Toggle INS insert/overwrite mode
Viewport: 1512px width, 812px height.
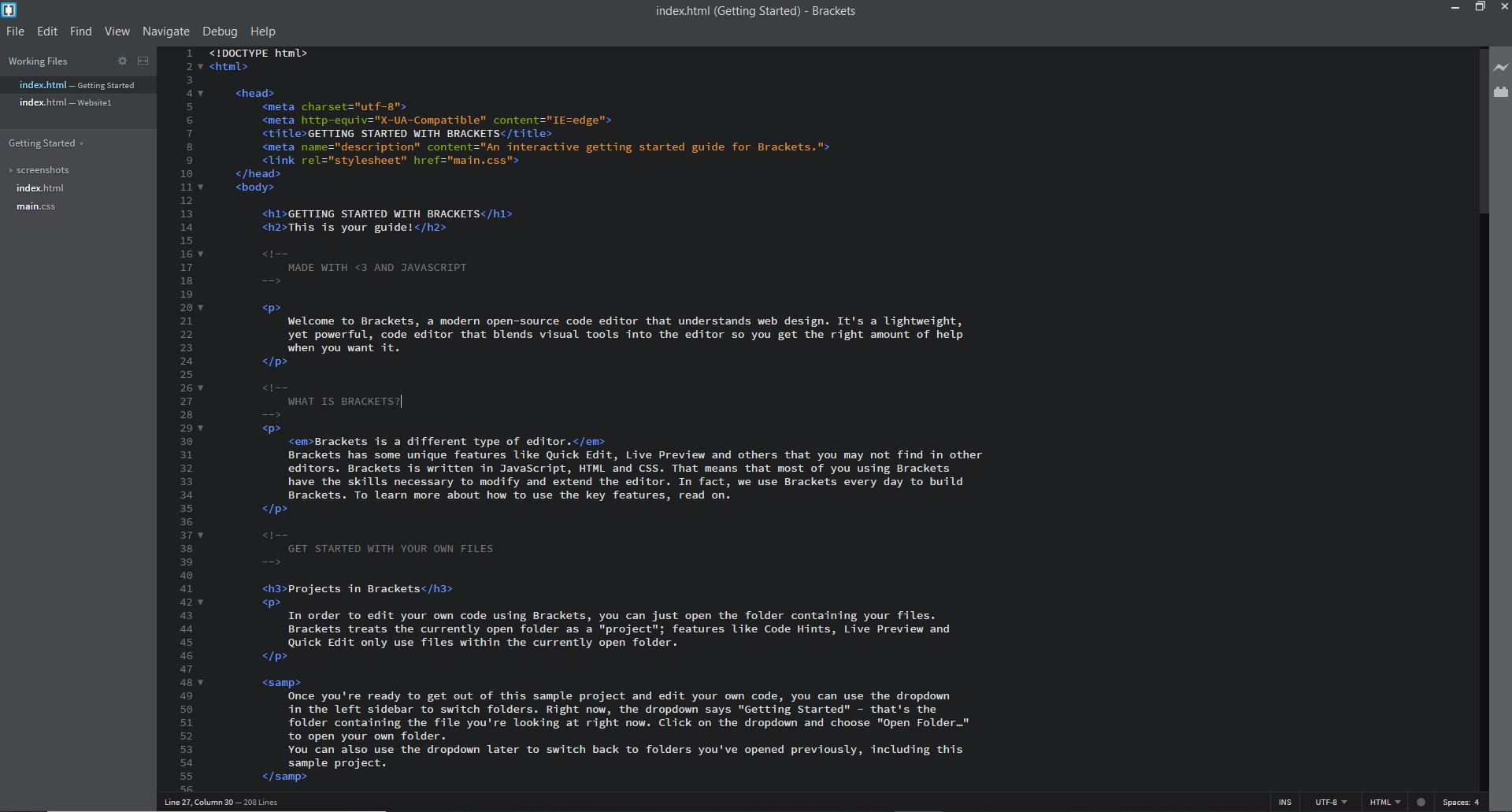[1285, 803]
